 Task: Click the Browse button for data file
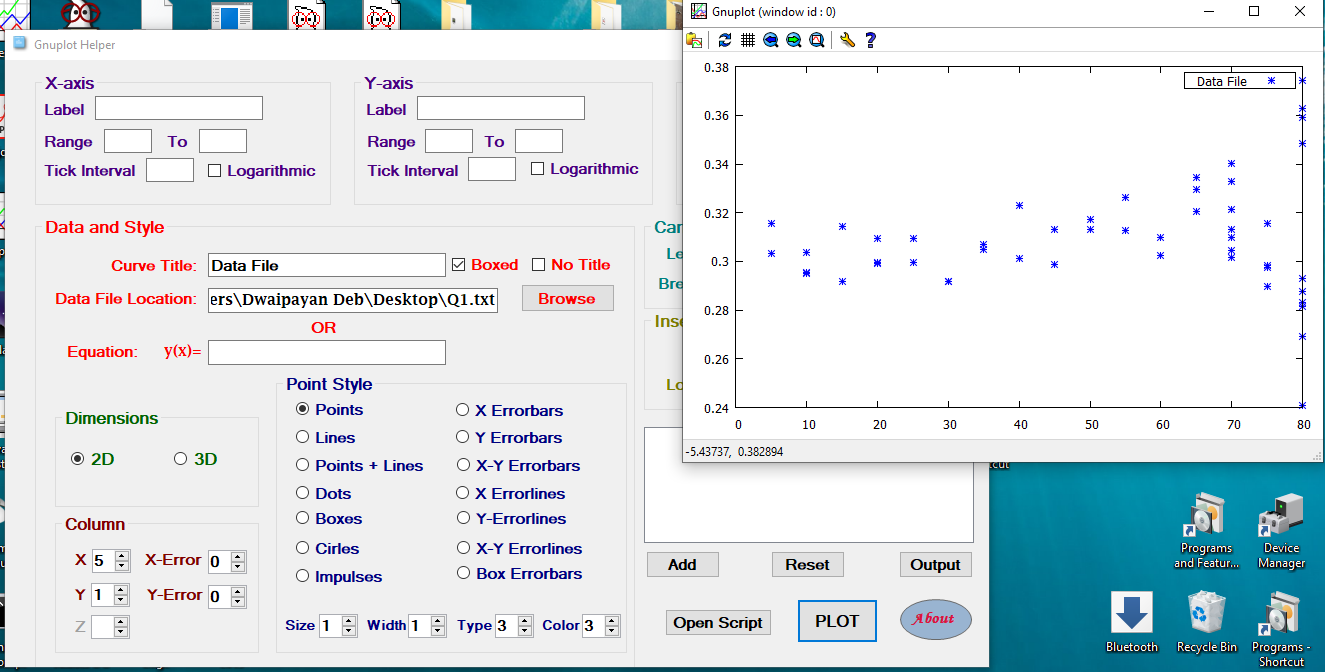567,298
